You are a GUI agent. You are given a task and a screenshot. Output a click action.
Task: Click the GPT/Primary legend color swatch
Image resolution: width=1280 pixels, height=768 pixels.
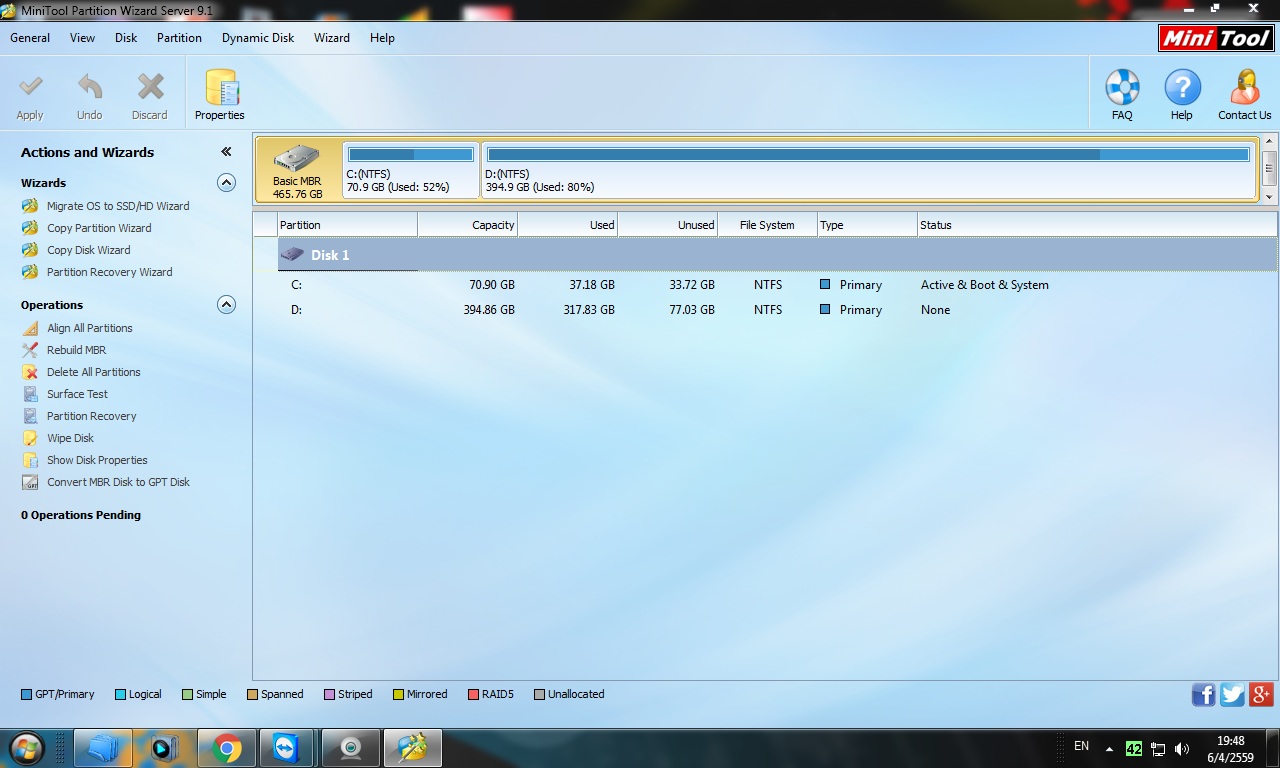[x=27, y=694]
